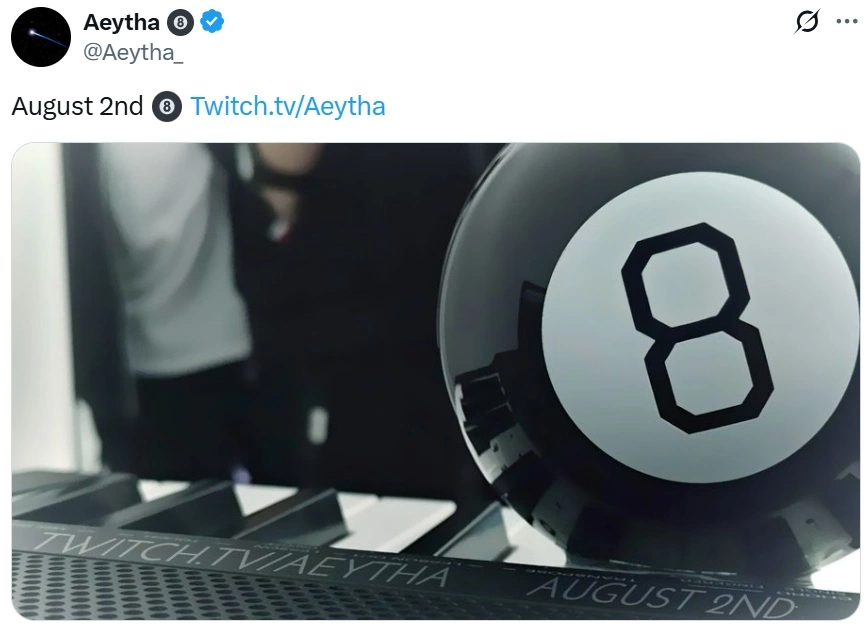Click the large number 8 on ball
The image size is (868, 636).
(x=696, y=328)
